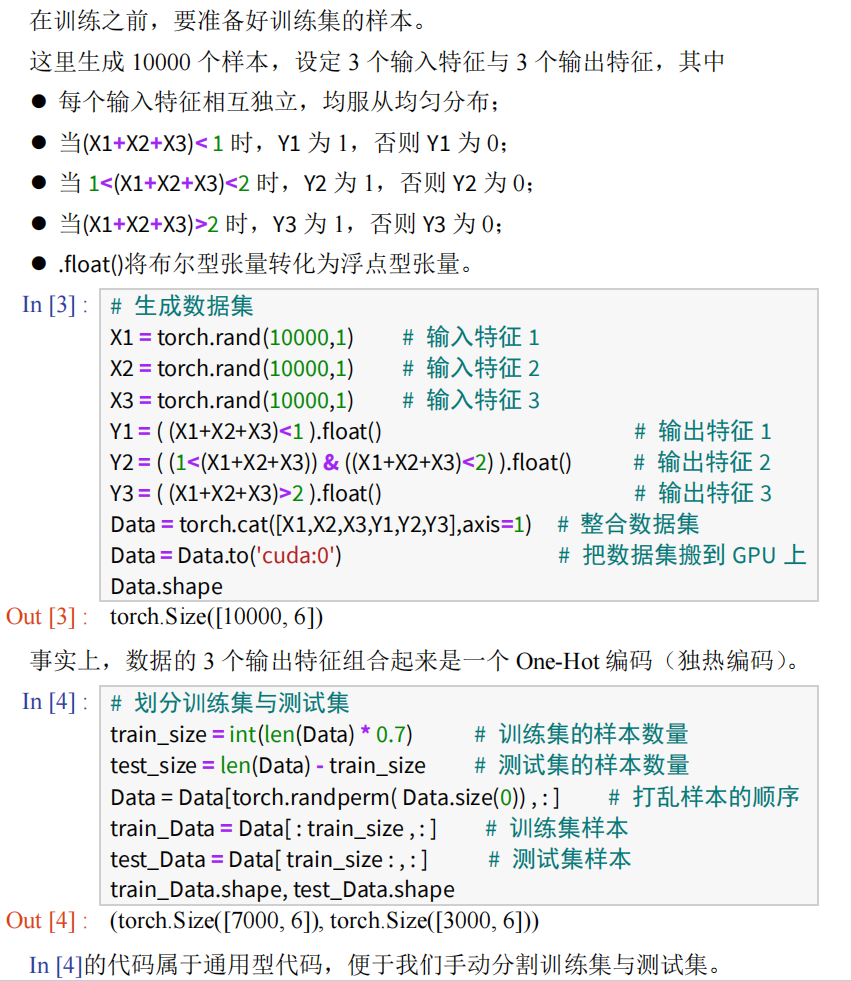851x981 pixels.
Task: Click the code line "Data.shape"
Action: tap(166, 586)
